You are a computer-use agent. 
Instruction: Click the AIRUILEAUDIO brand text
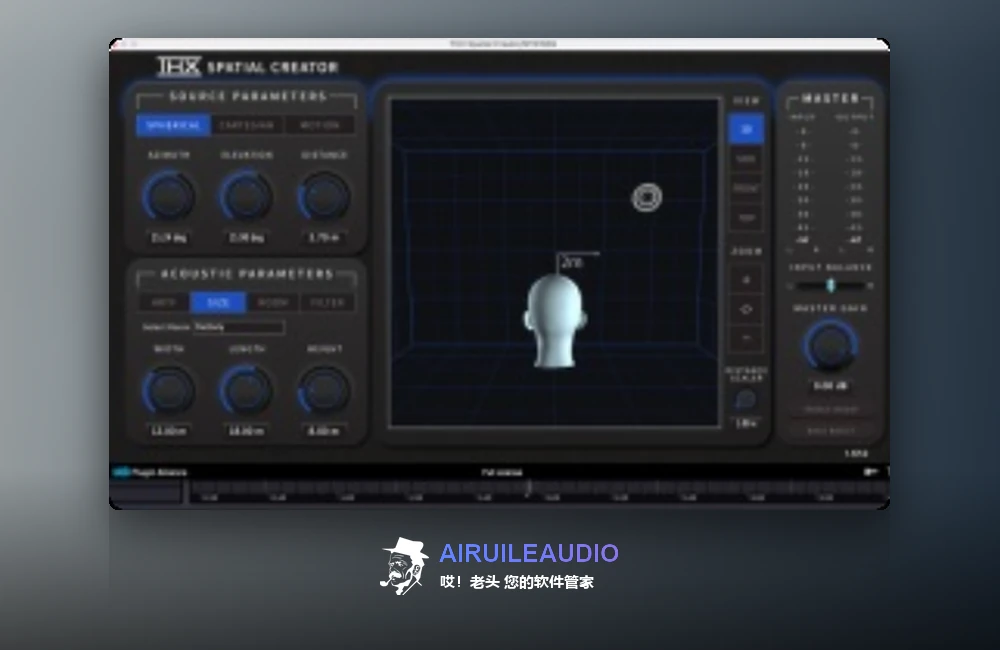[x=529, y=553]
